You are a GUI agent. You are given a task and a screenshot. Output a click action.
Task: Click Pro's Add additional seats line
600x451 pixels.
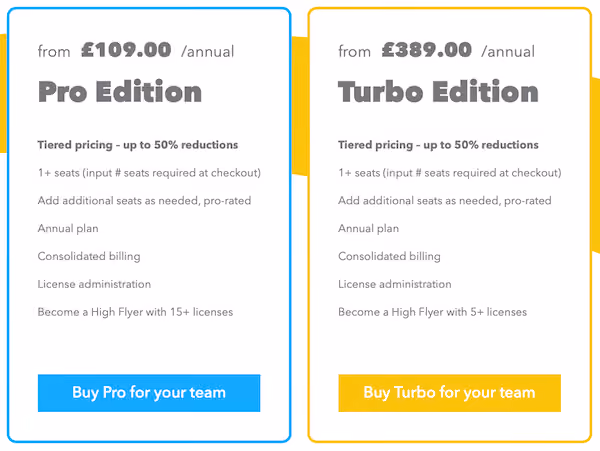tap(144, 201)
